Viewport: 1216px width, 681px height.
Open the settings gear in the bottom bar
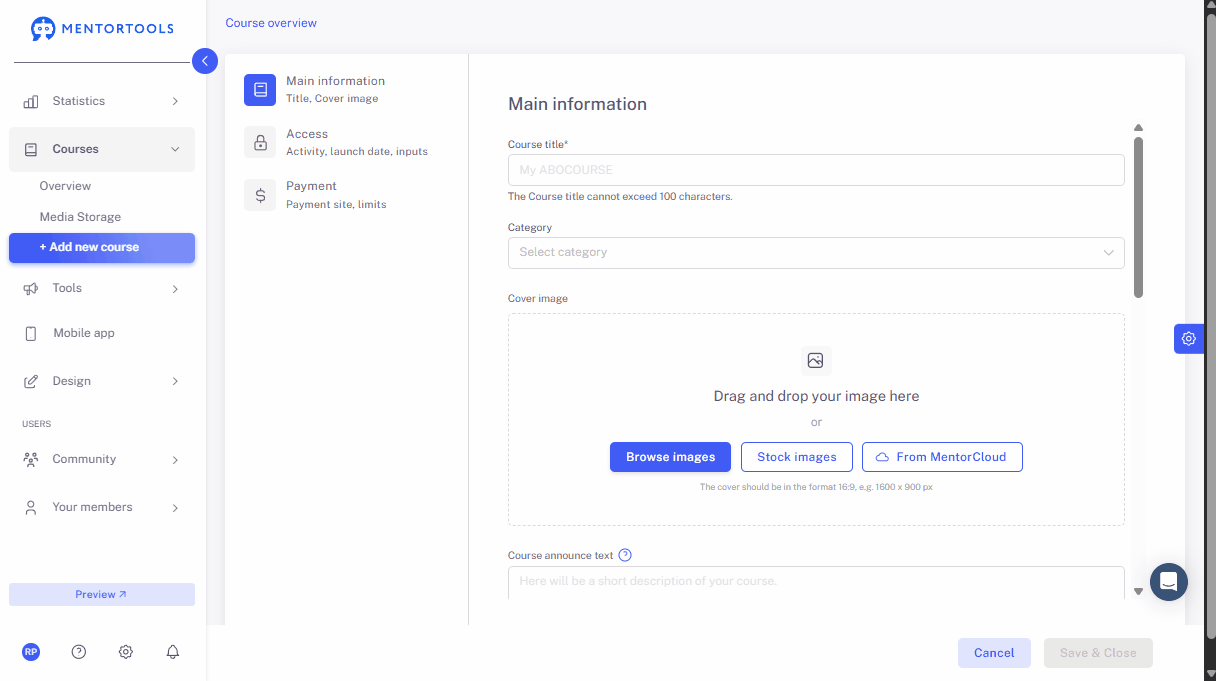[x=126, y=652]
